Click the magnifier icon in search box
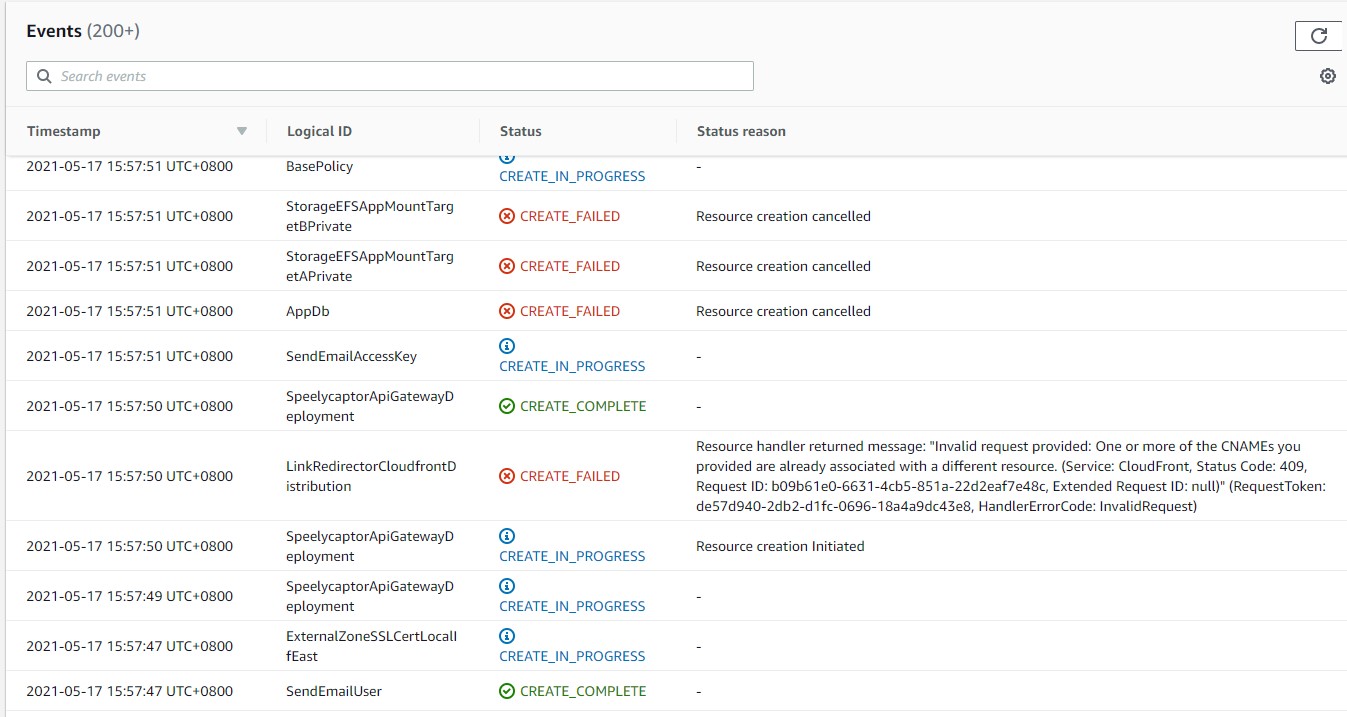 tap(44, 76)
